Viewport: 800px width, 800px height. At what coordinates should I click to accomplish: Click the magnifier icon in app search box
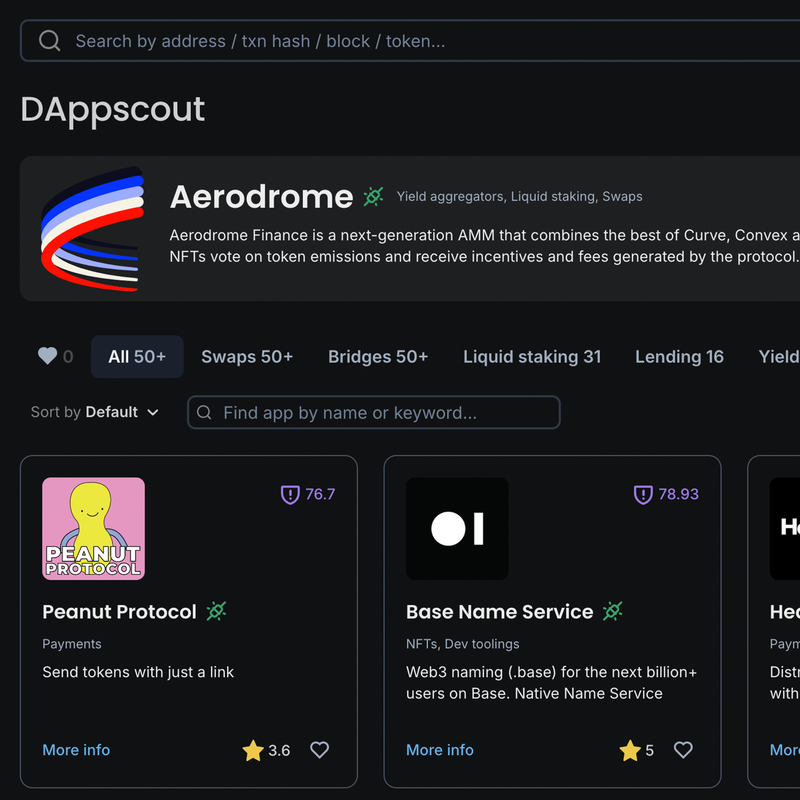pos(204,412)
